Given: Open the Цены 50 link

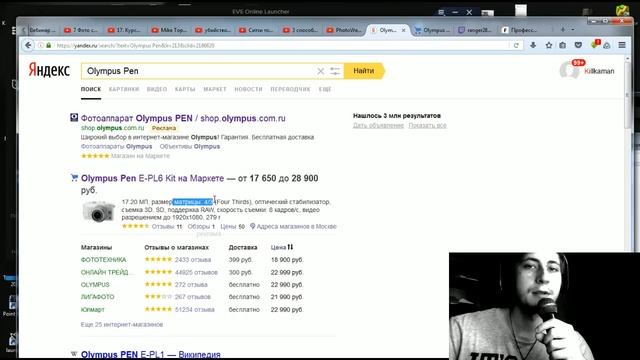Looking at the screenshot, I should click(232, 226).
